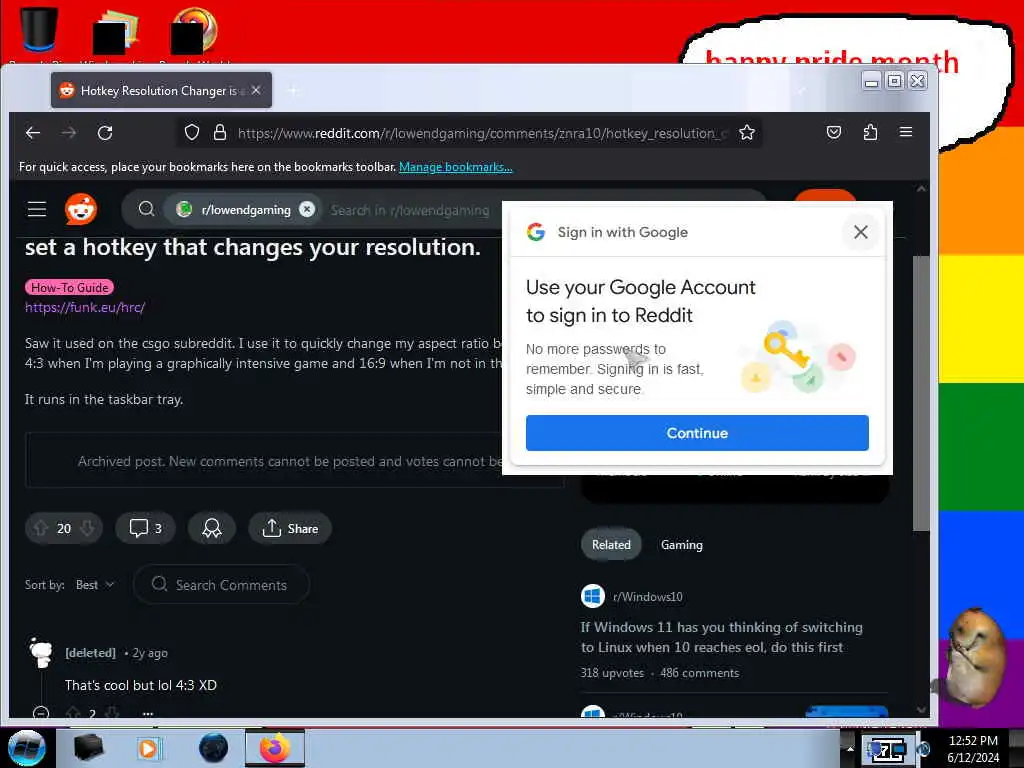
Task: Select the Hotkey Resolution Changer browser tab
Action: [161, 90]
